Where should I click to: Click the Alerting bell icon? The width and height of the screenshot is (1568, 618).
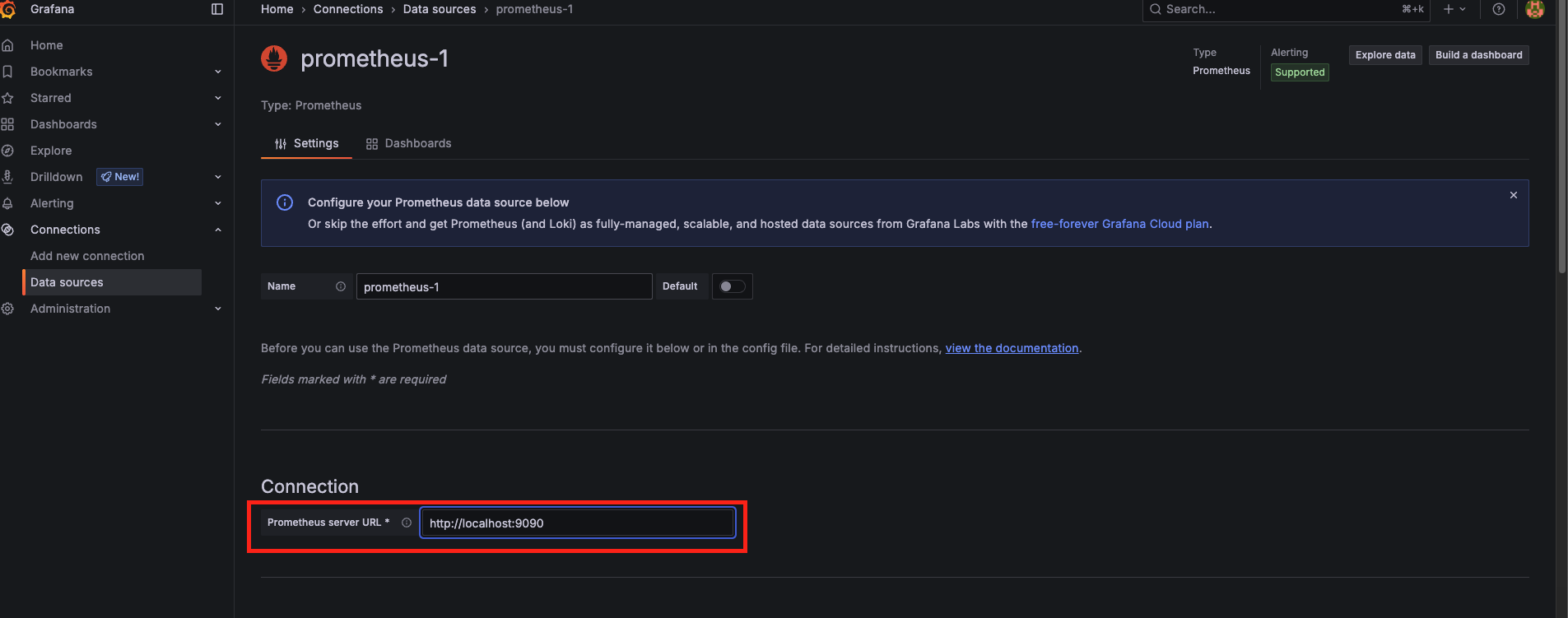(7, 203)
